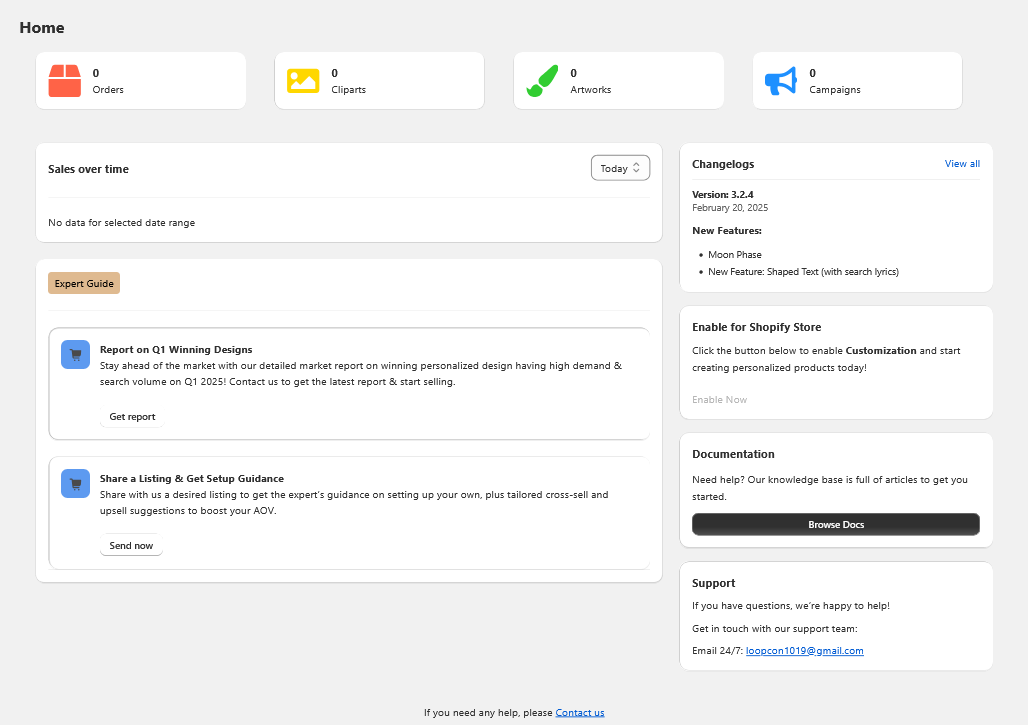
Task: Click cart icon beside Share a Listing
Action: (x=75, y=483)
